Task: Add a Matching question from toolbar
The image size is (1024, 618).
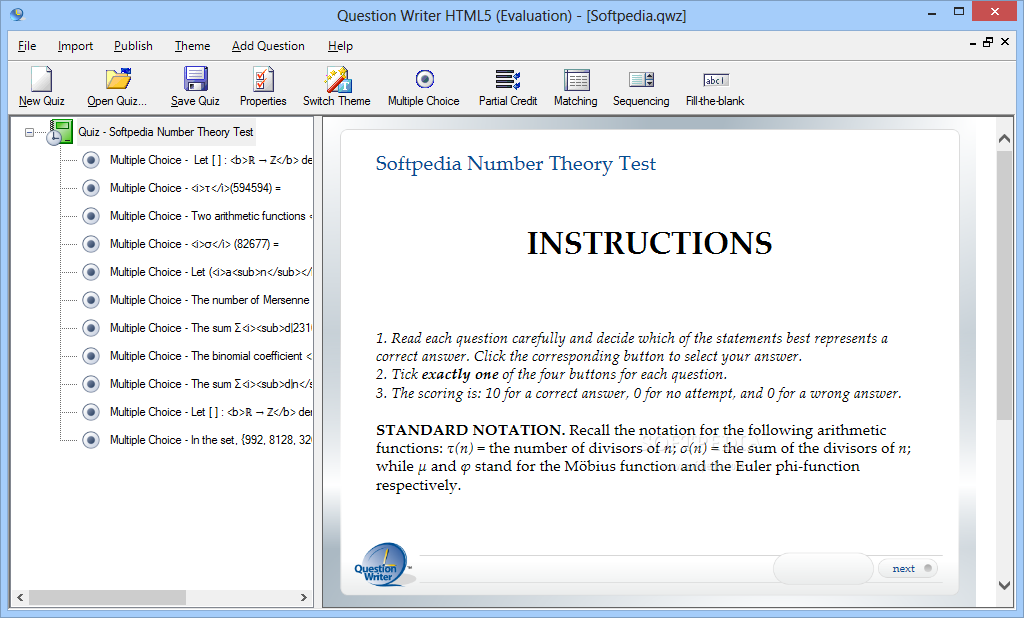Action: pyautogui.click(x=576, y=80)
